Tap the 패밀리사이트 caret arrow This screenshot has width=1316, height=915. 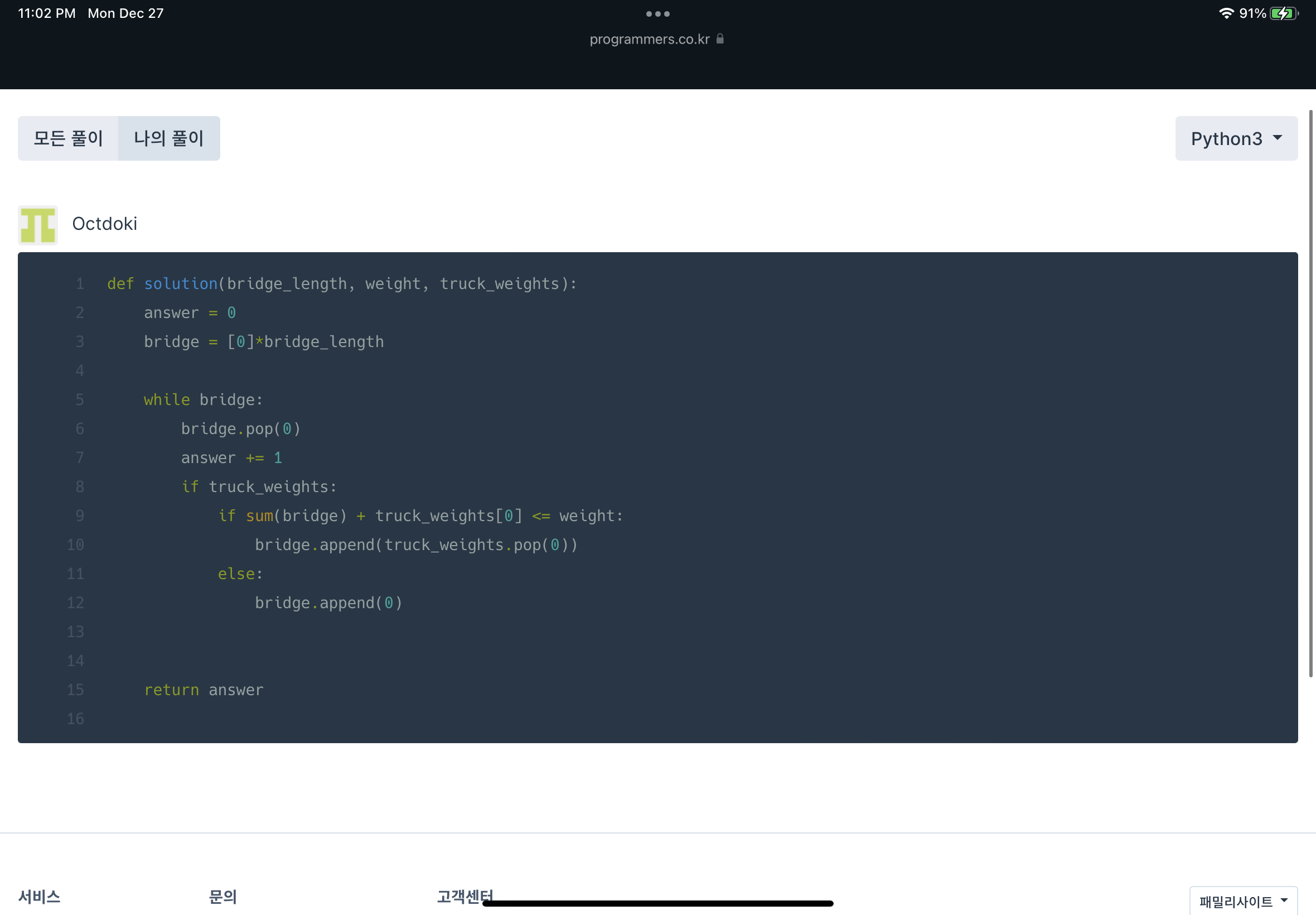point(1284,900)
